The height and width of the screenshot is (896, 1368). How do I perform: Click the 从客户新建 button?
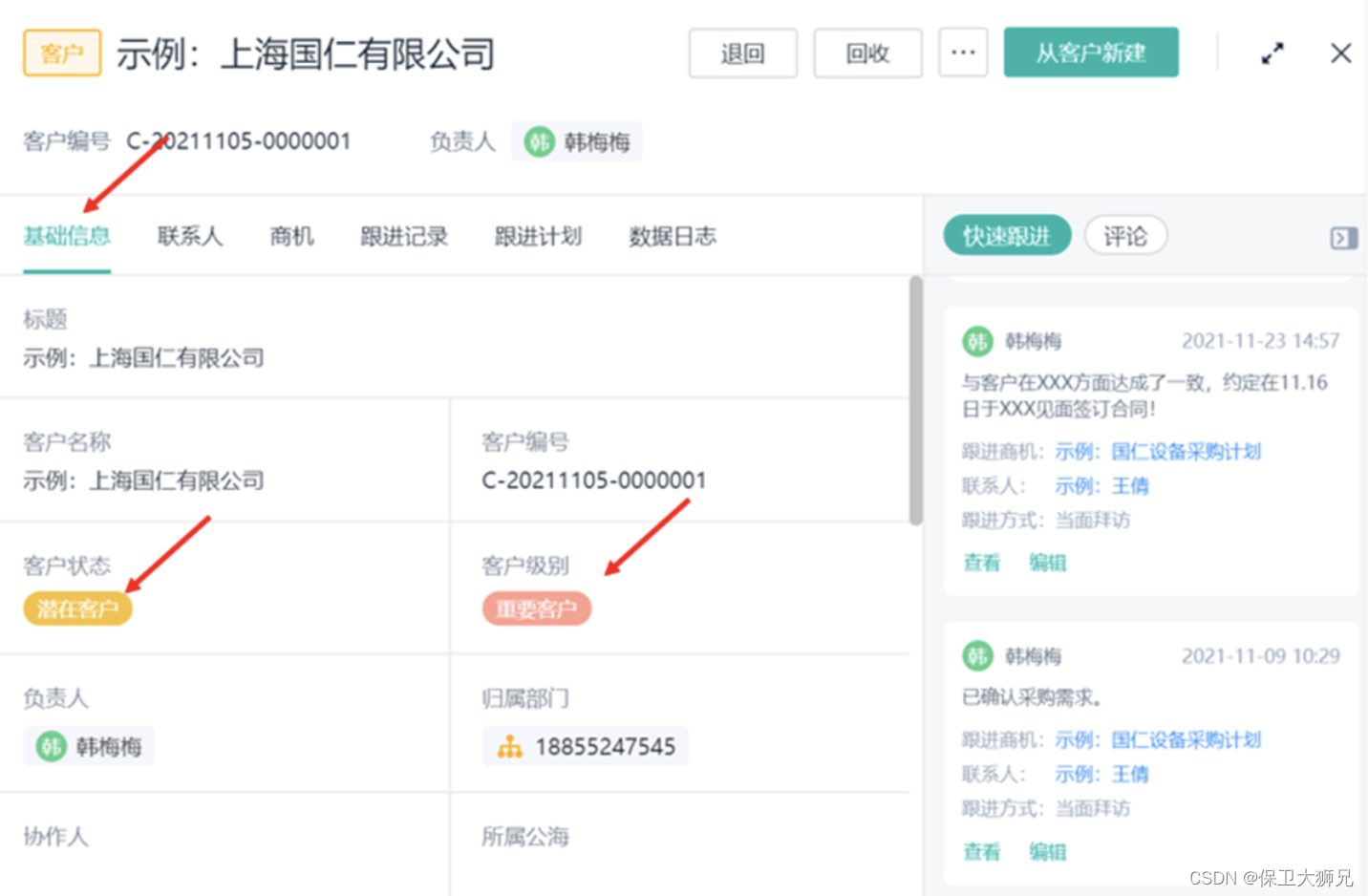[x=1091, y=53]
